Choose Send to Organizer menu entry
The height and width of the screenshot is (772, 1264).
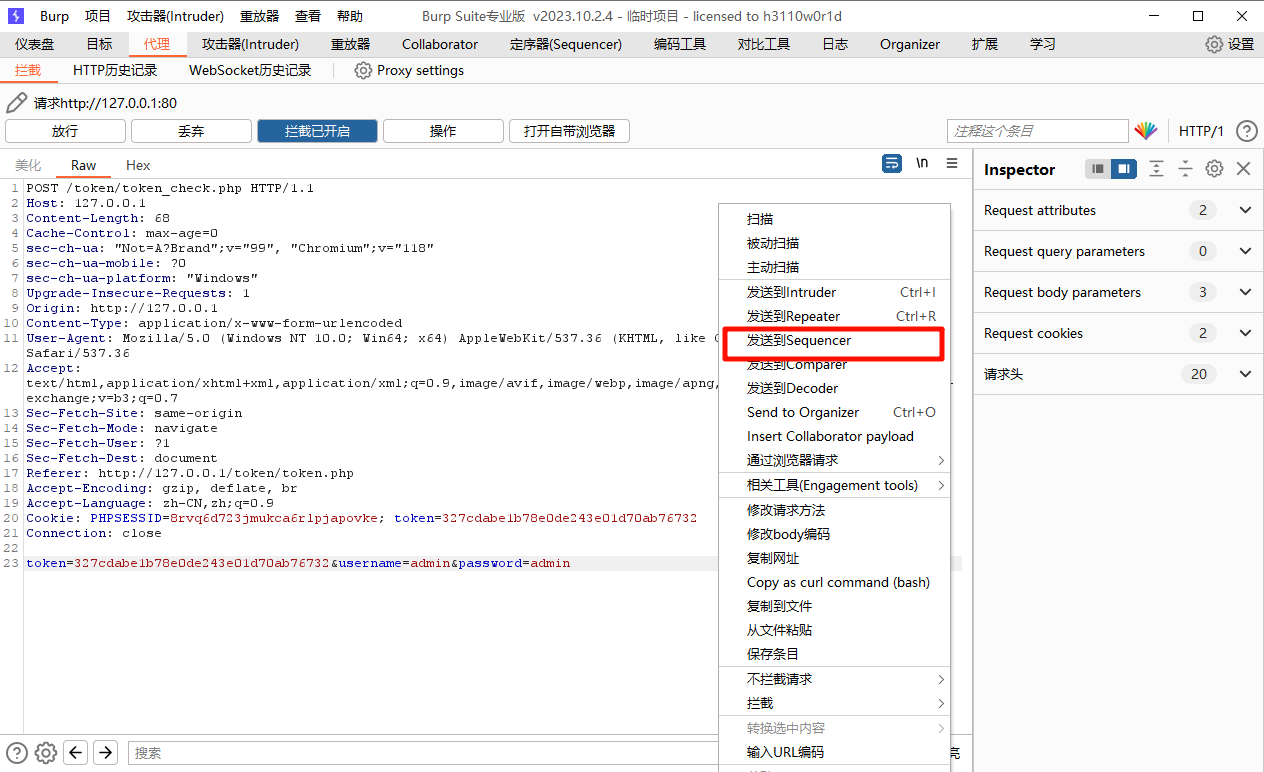(x=835, y=412)
